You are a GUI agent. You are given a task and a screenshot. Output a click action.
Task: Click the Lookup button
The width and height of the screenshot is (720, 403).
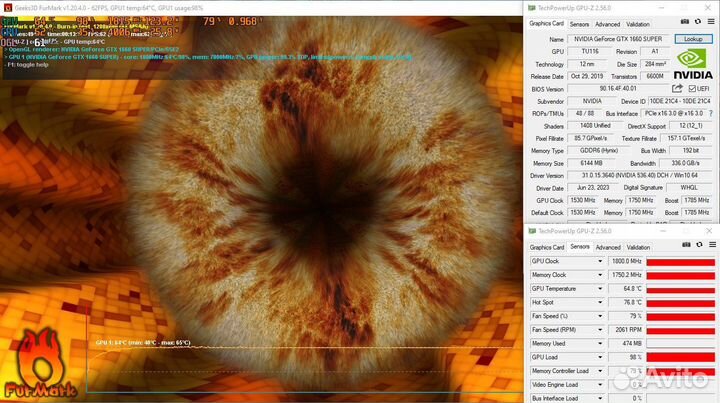[x=693, y=39]
